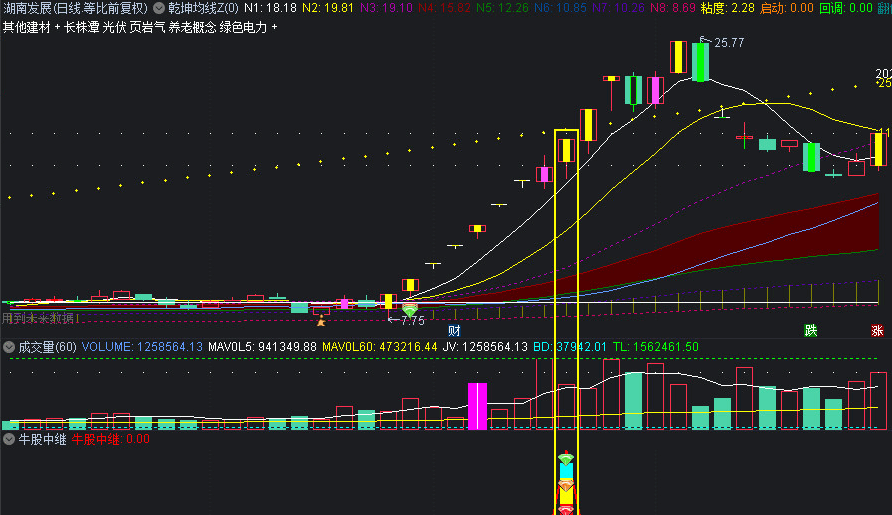Click the orange figure icon below the candles

point(321,320)
